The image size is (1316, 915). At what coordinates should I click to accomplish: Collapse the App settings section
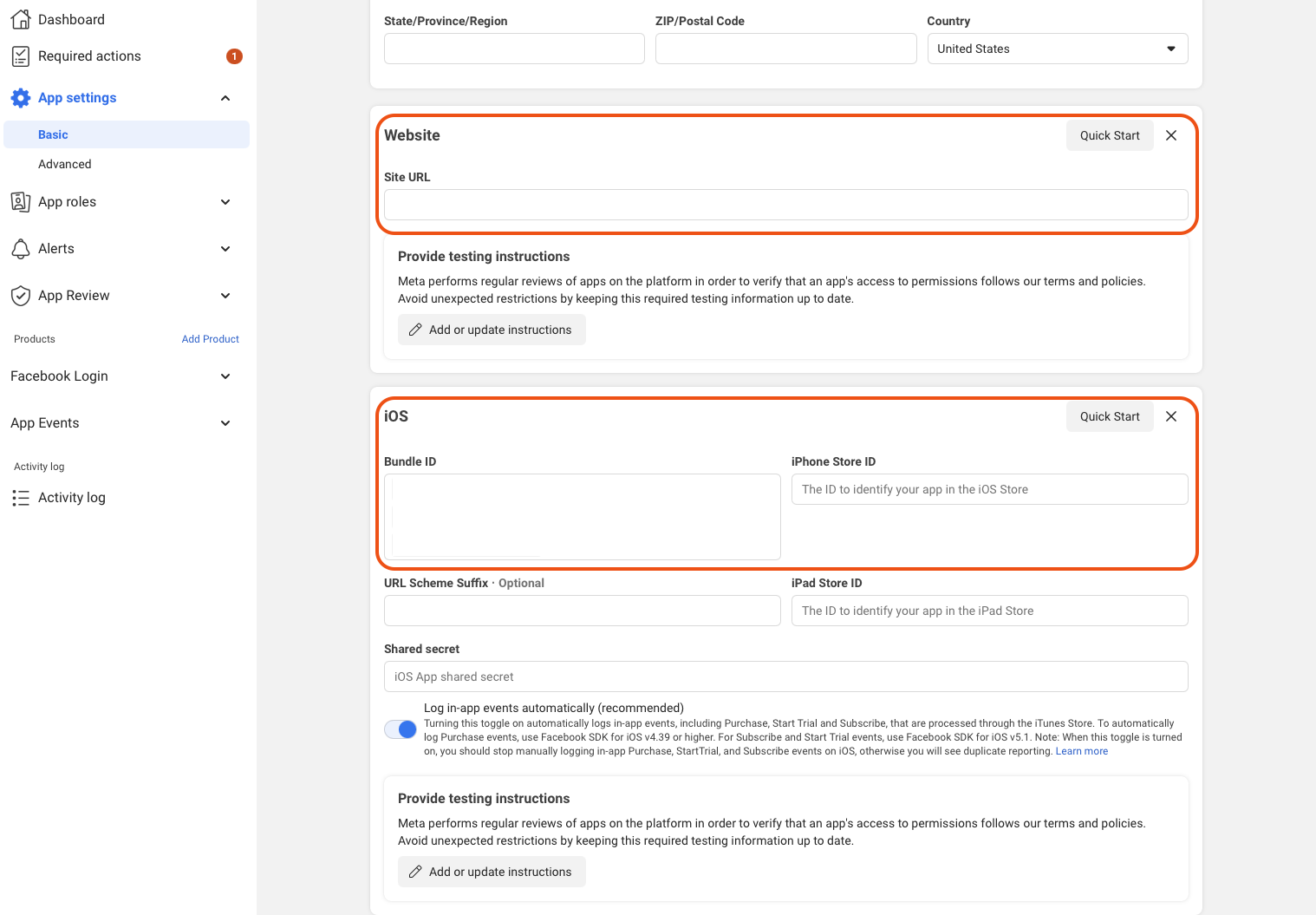(225, 98)
